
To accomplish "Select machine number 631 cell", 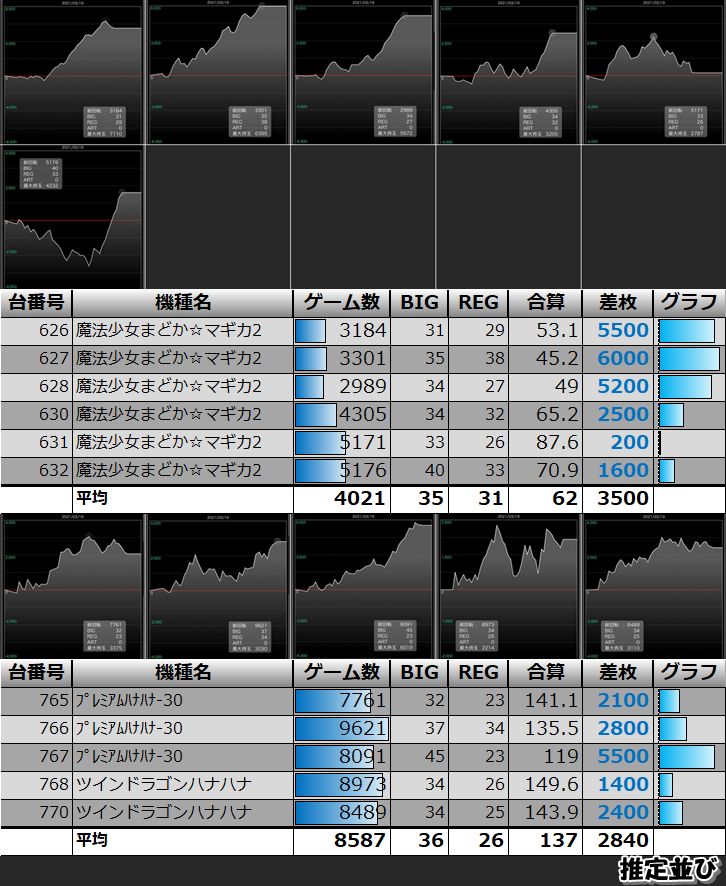I will point(37,442).
